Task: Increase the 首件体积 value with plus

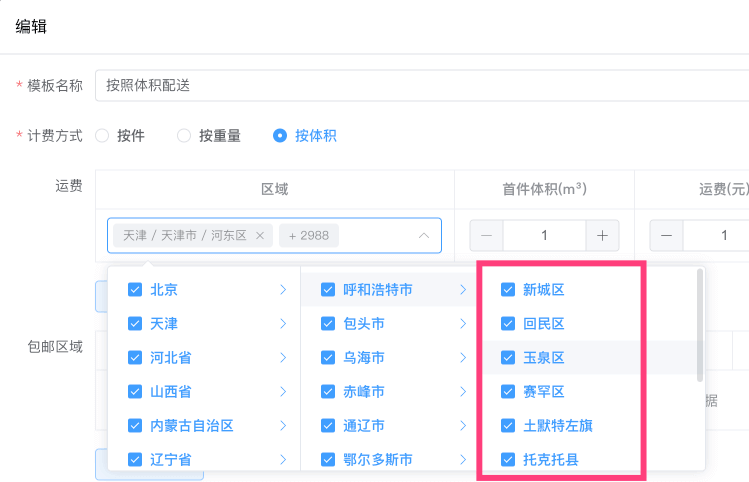Action: coord(602,236)
